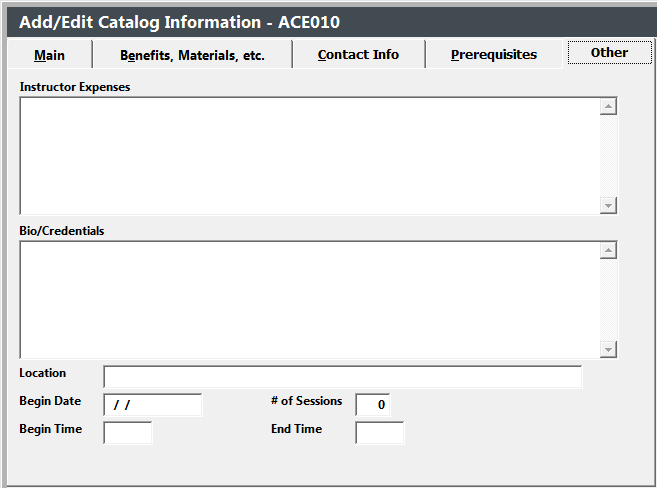657x488 pixels.
Task: Click the End Time label
Action: tap(297, 429)
